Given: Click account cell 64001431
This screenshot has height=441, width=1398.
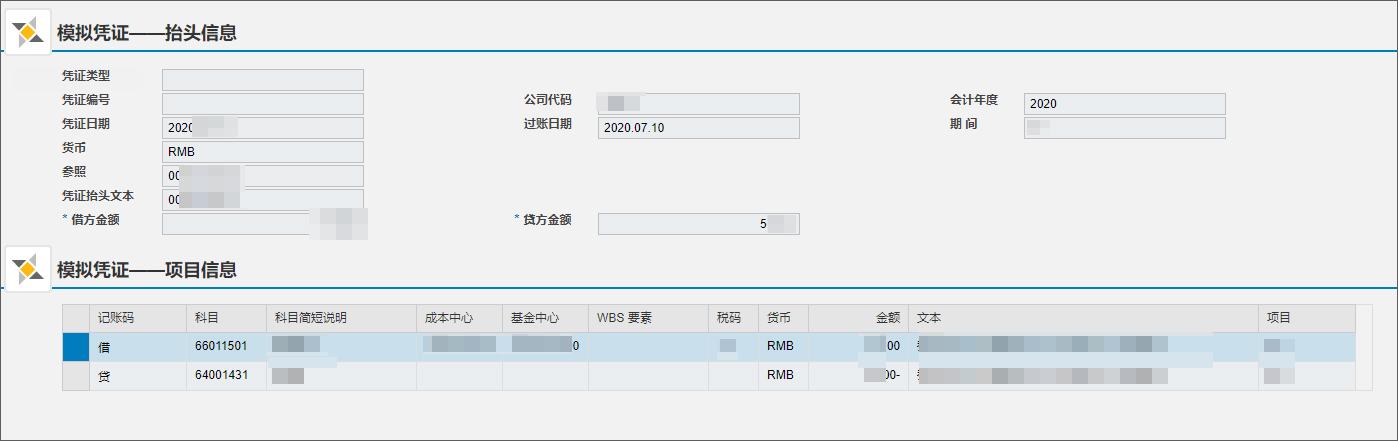Looking at the screenshot, I should tap(221, 376).
